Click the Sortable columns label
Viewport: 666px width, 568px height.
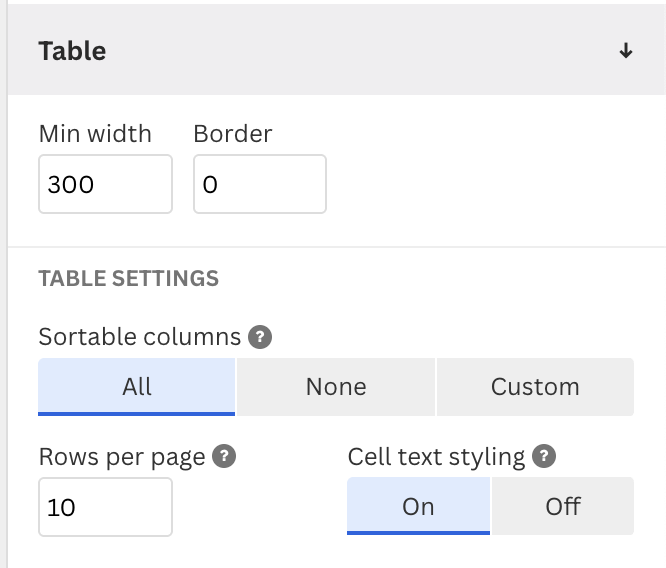140,337
